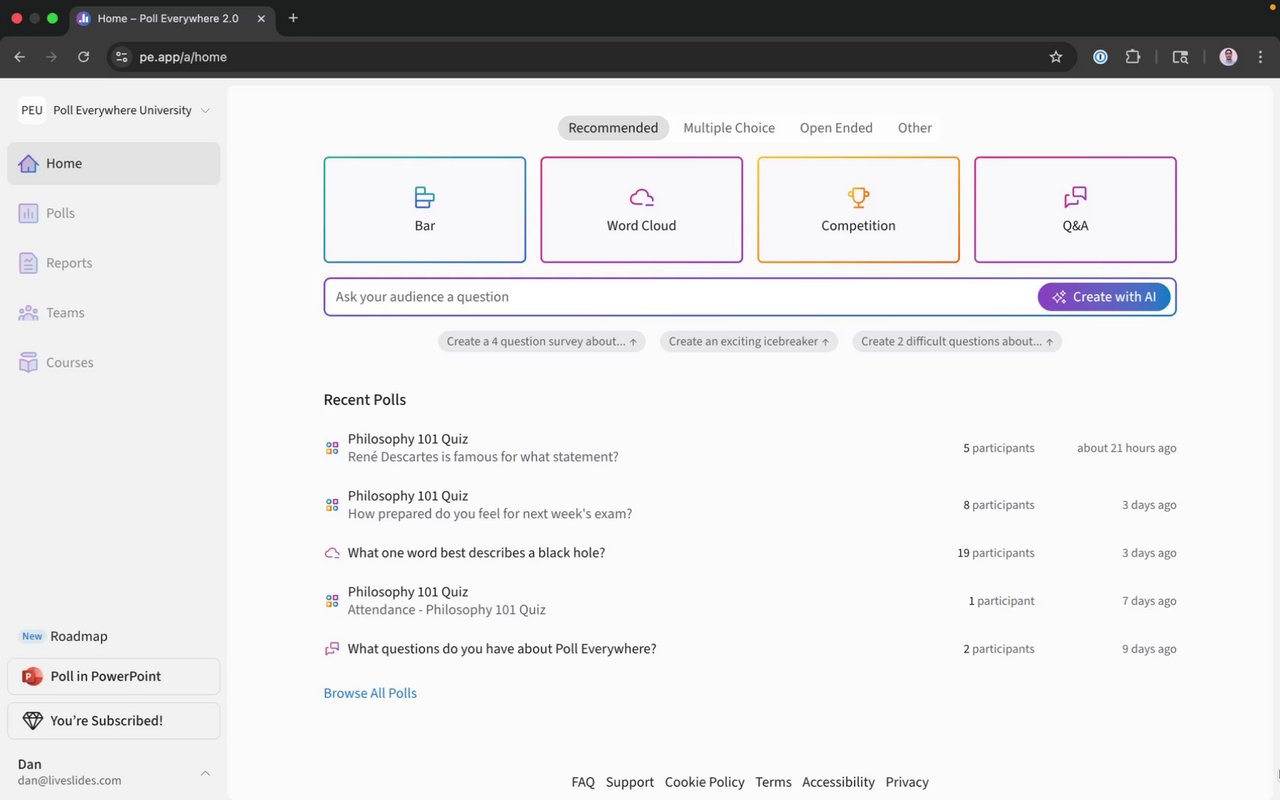Viewport: 1280px width, 800px height.
Task: Click the trophy icon in Competition card
Action: click(x=858, y=197)
